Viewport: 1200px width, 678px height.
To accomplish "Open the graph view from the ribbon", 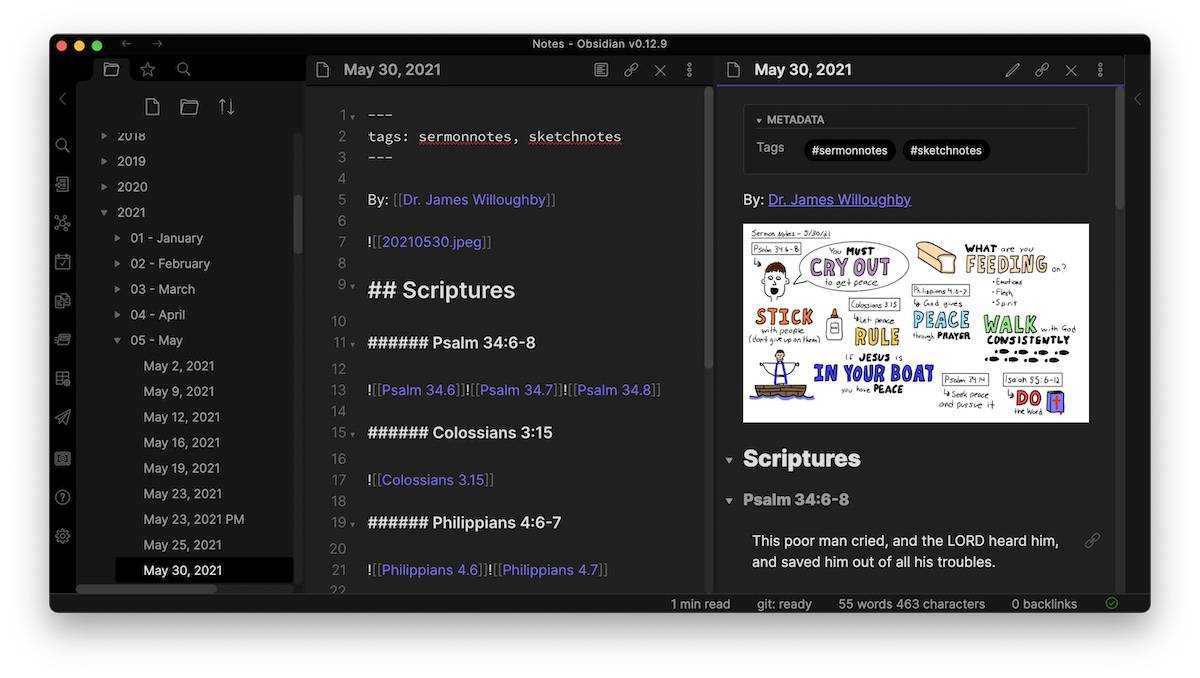I will click(62, 223).
